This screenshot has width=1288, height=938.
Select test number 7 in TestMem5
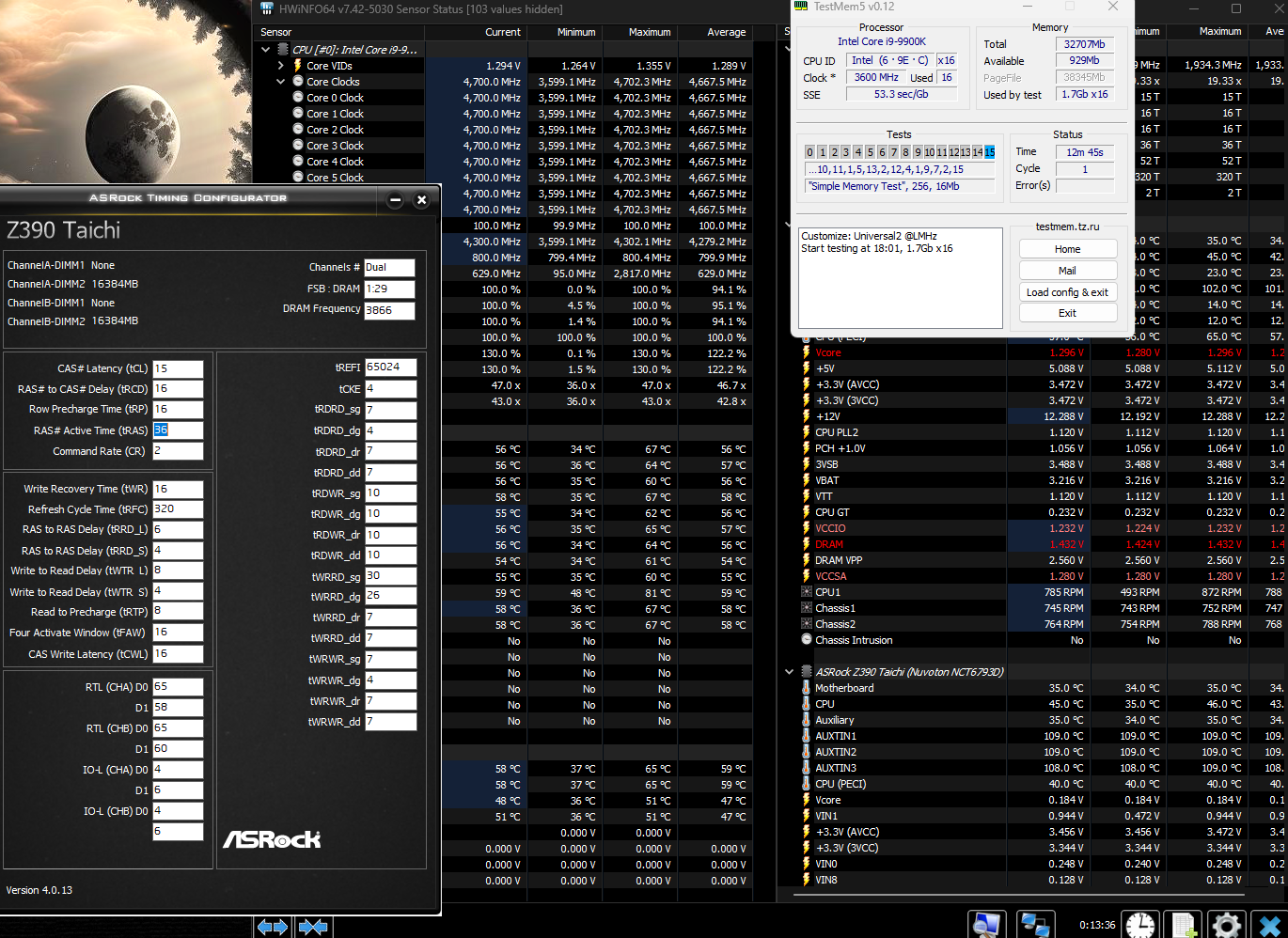pos(893,152)
